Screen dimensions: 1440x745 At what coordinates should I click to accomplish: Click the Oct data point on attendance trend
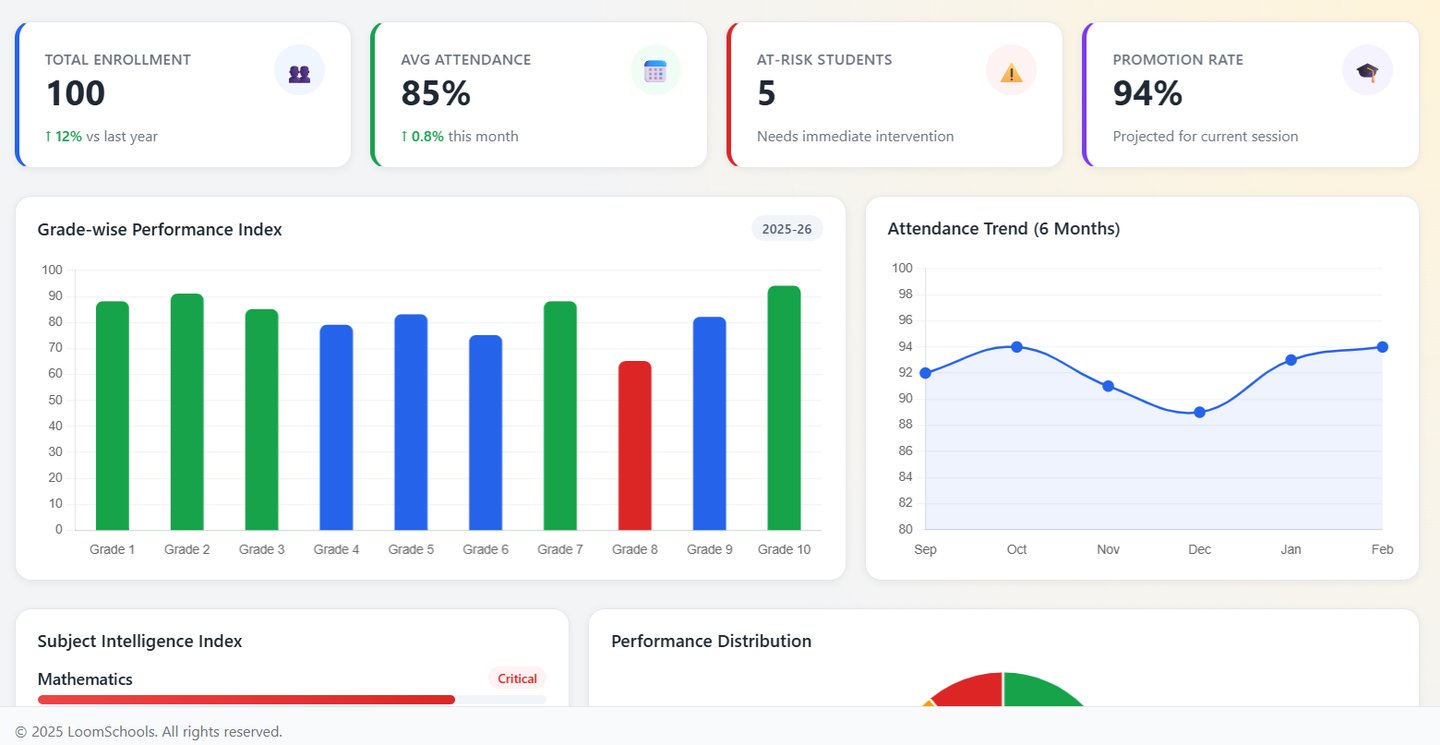click(1017, 347)
